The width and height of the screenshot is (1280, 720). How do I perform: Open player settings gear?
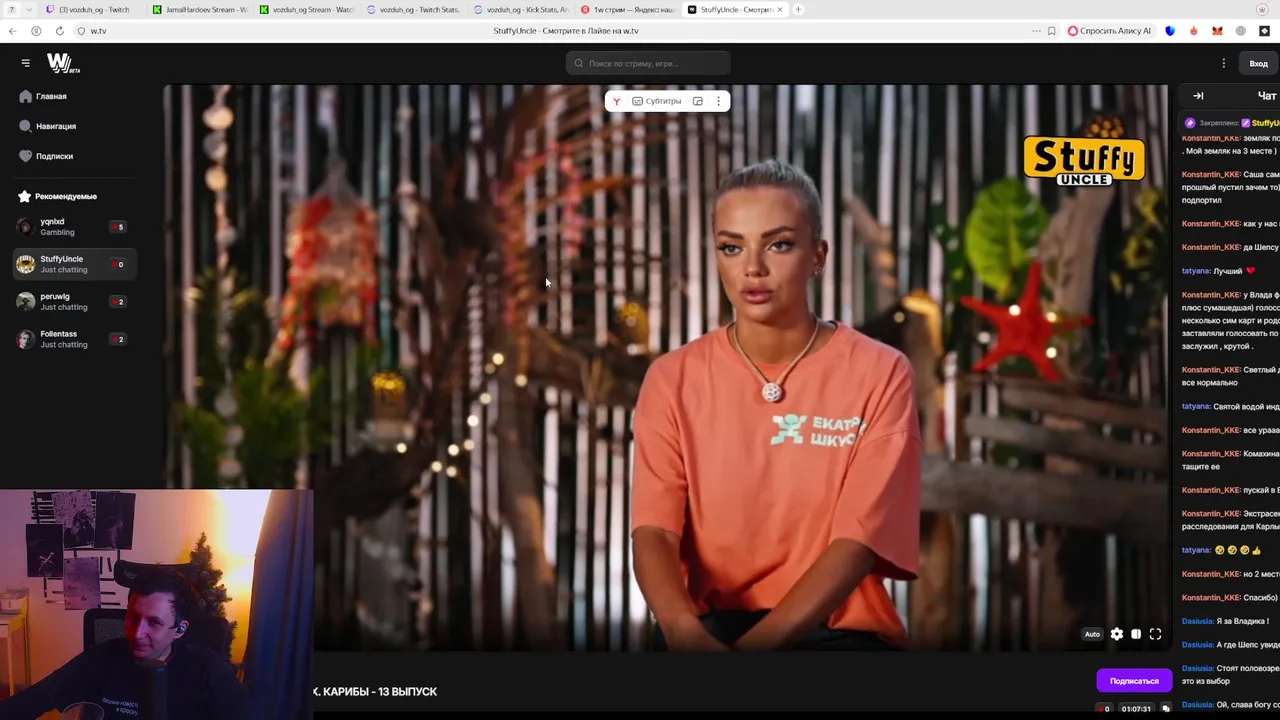click(x=1117, y=634)
